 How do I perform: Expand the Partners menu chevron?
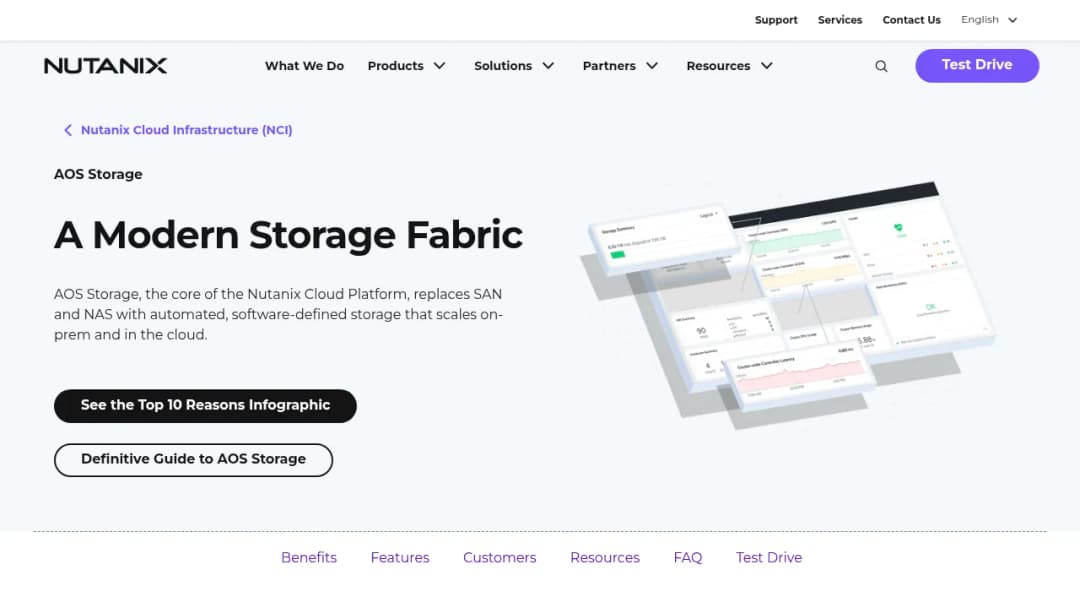(x=652, y=66)
